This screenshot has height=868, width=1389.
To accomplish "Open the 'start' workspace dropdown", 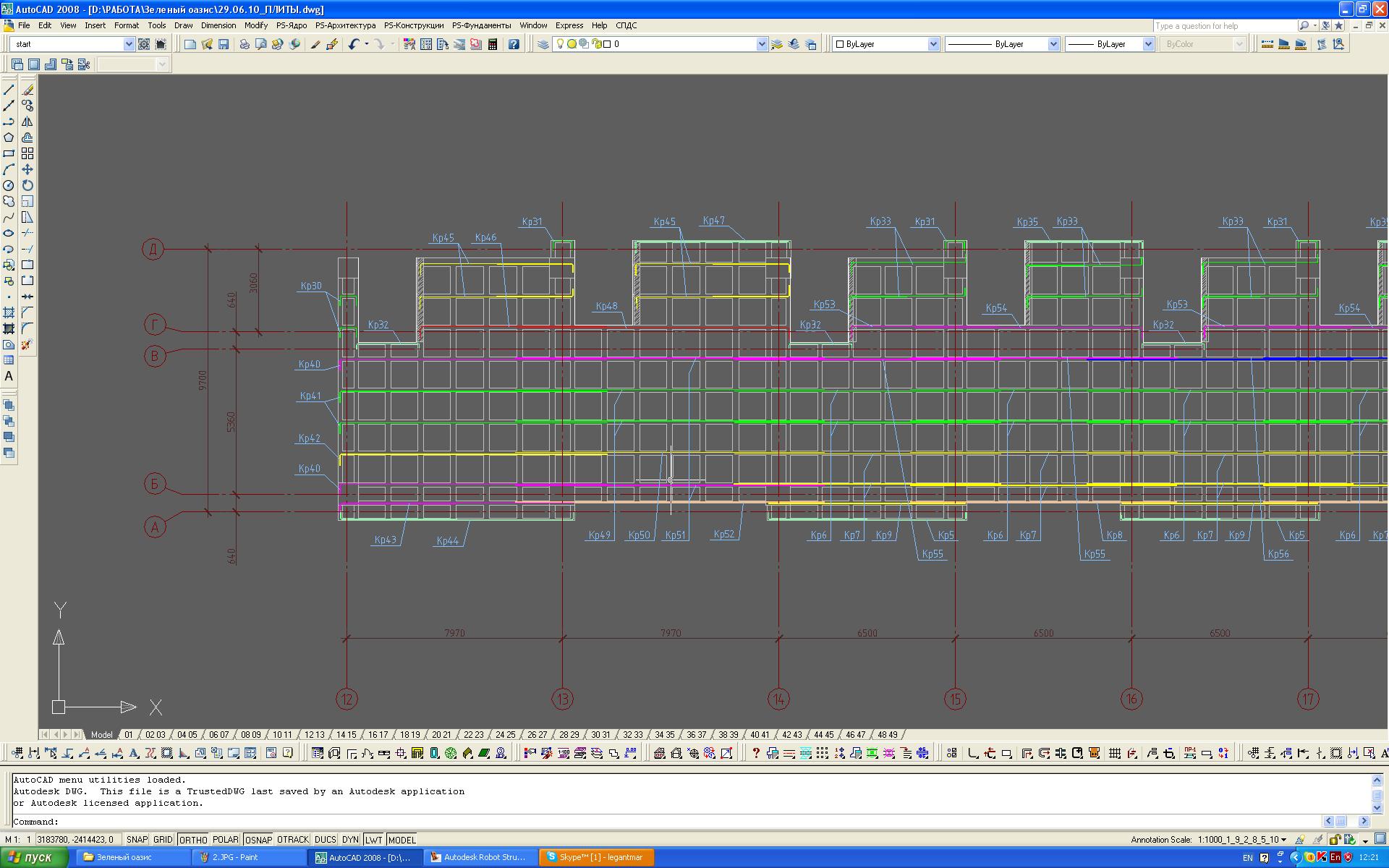I will (x=129, y=44).
